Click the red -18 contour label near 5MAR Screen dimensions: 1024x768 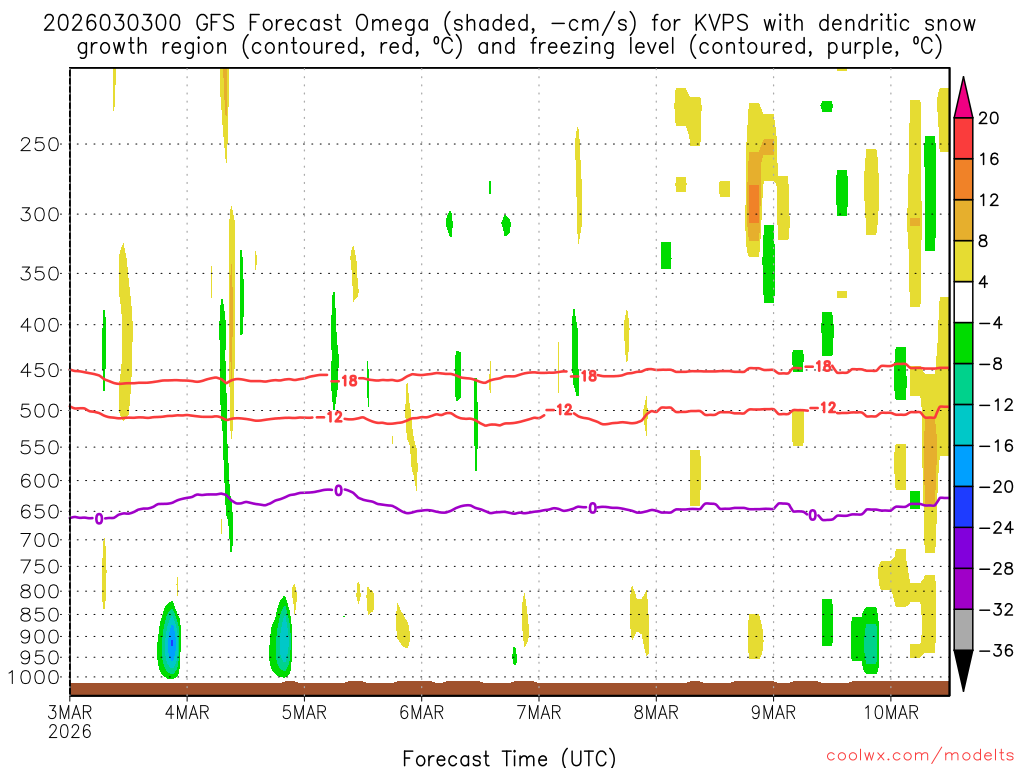[345, 380]
